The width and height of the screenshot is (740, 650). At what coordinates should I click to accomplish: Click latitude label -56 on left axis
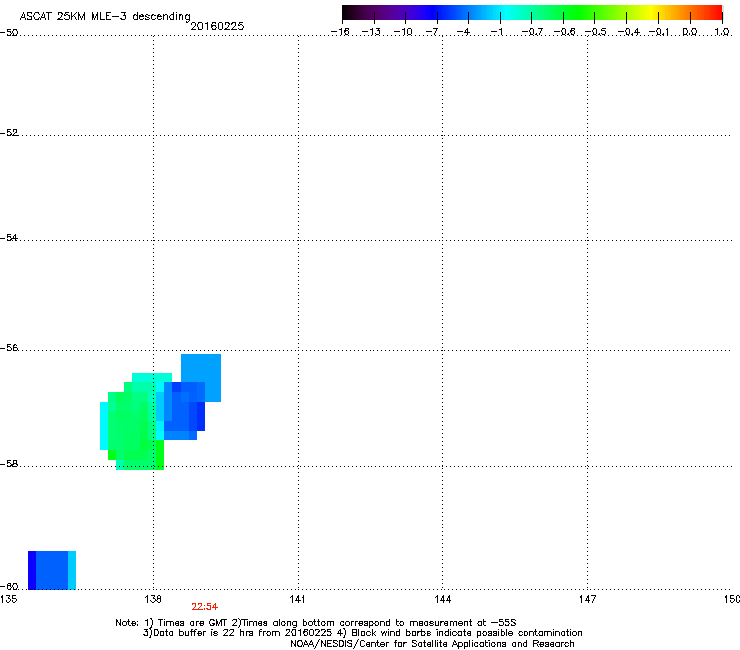coord(9,348)
